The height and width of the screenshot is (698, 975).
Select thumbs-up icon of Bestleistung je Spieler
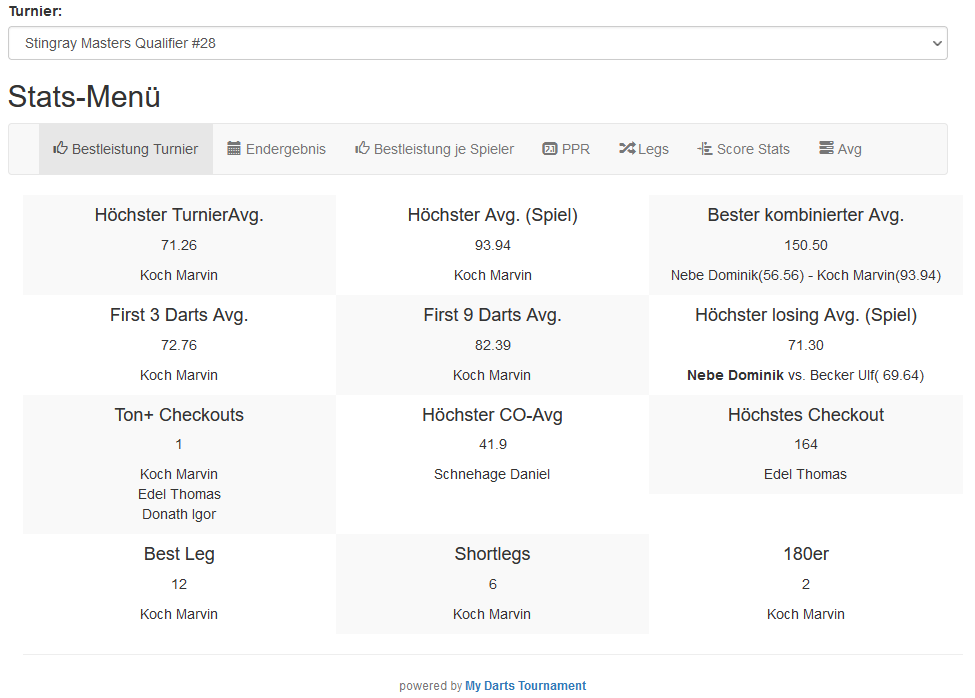362,148
